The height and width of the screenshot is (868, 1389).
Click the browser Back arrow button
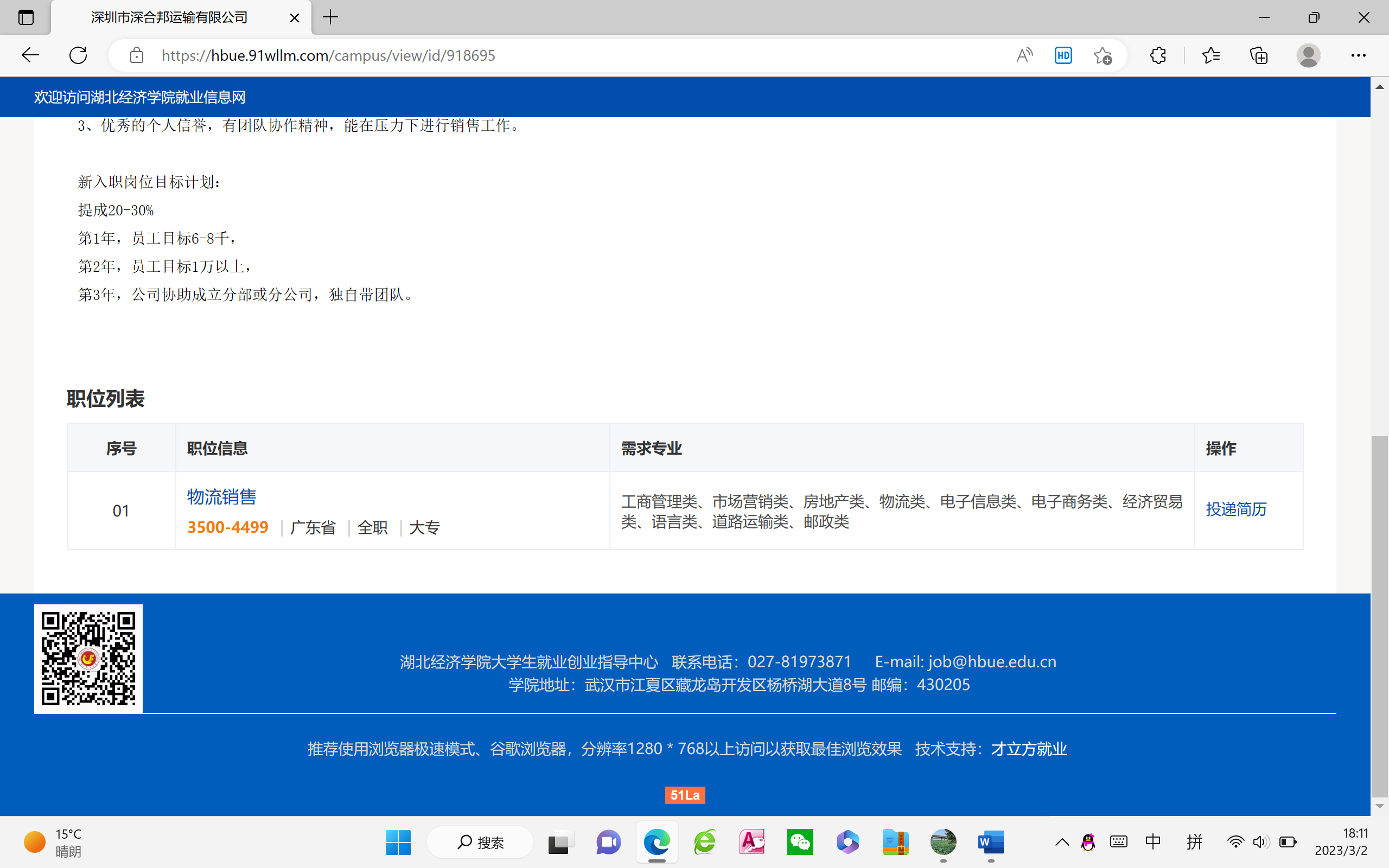pos(30,55)
